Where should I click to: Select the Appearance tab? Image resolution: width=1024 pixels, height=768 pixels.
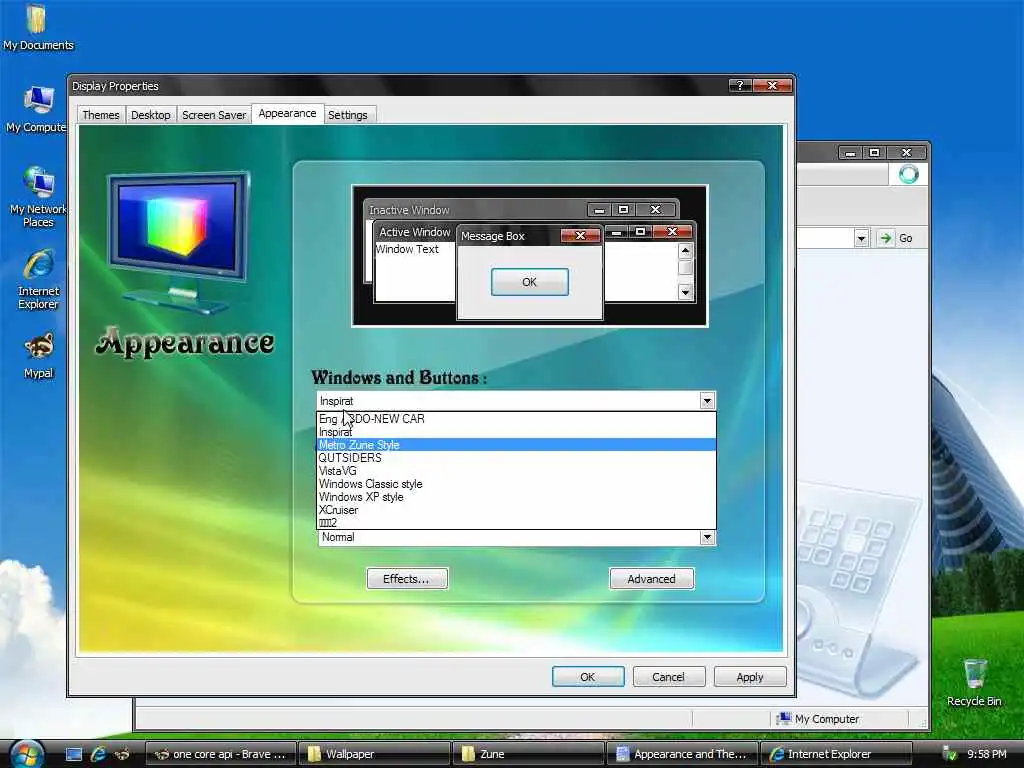[287, 114]
